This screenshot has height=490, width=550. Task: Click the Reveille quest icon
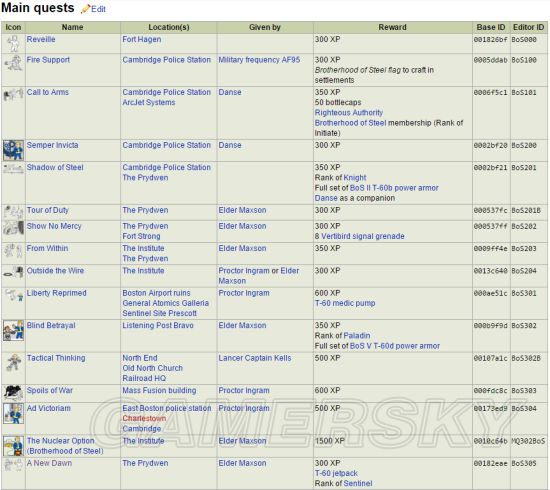click(x=13, y=43)
